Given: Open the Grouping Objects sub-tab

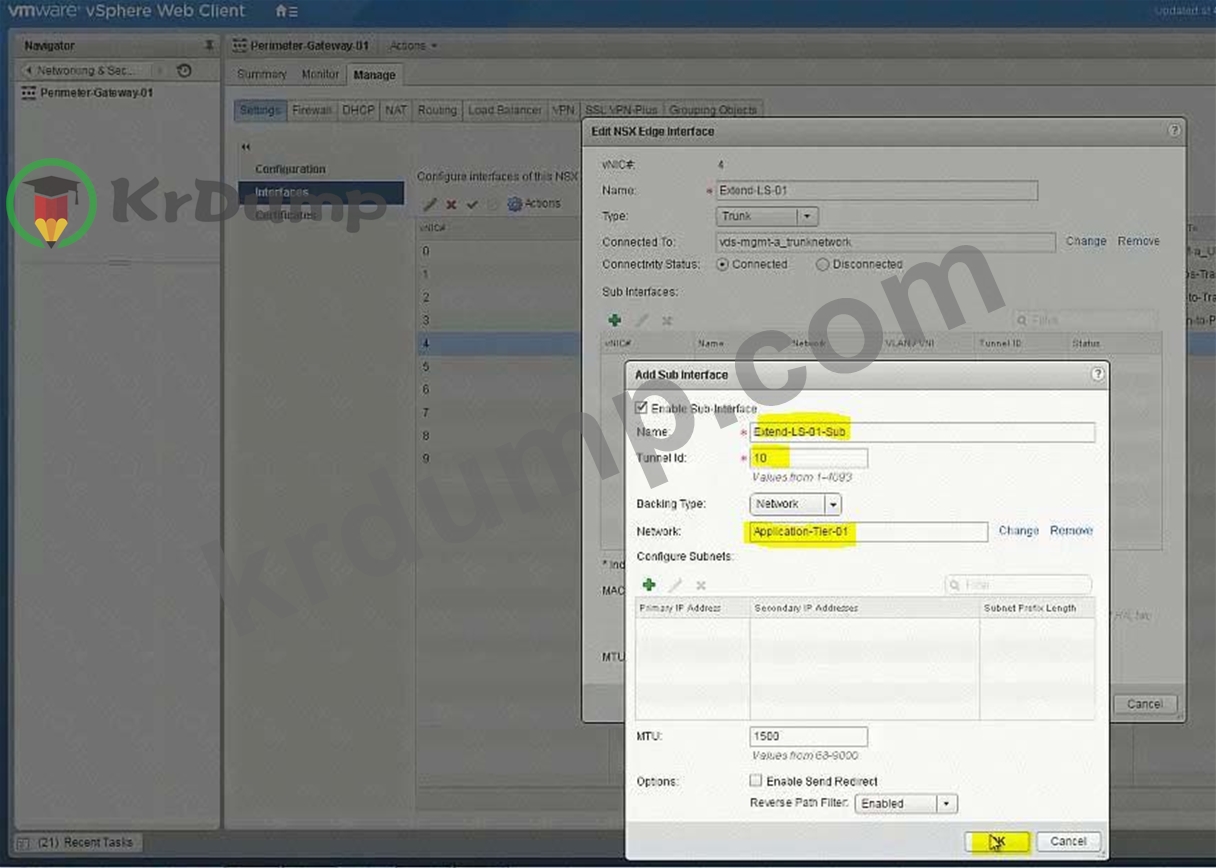Looking at the screenshot, I should pyautogui.click(x=713, y=110).
